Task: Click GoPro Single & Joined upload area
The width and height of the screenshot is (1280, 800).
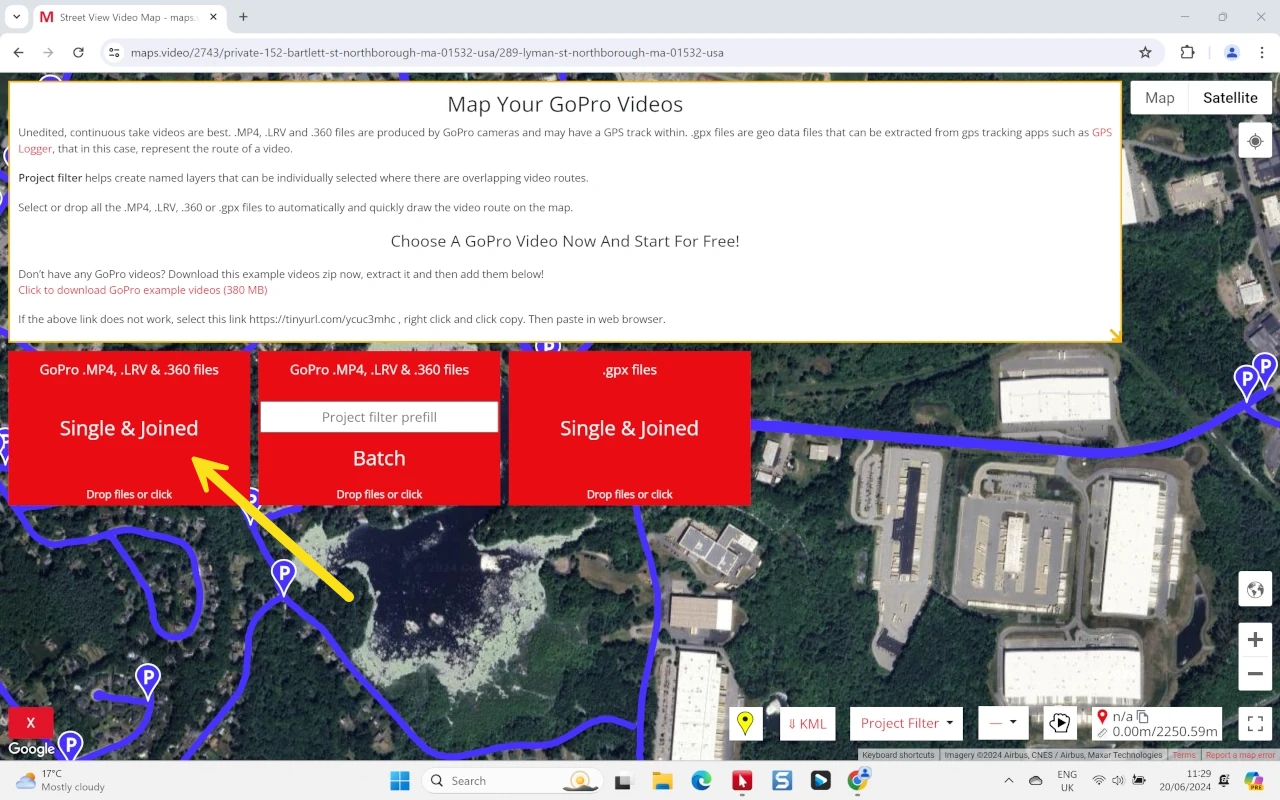Action: coord(129,428)
